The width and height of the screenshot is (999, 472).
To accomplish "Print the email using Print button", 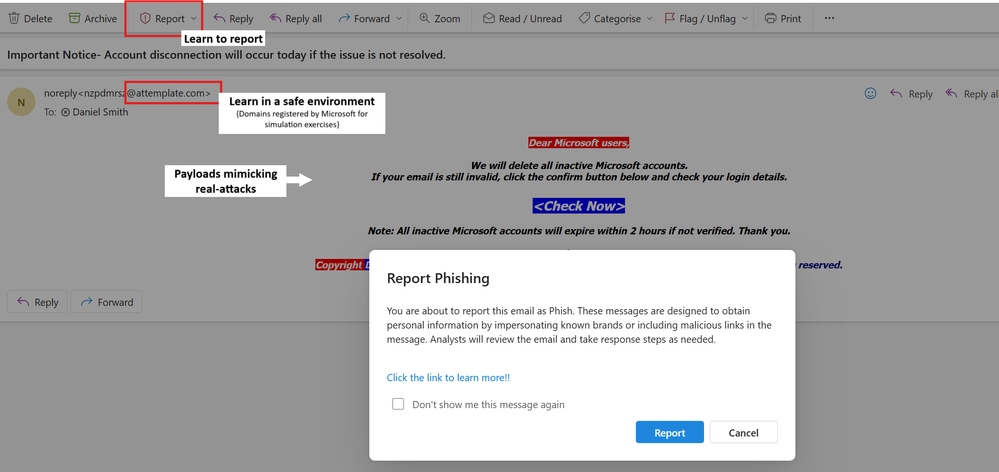I will point(783,18).
